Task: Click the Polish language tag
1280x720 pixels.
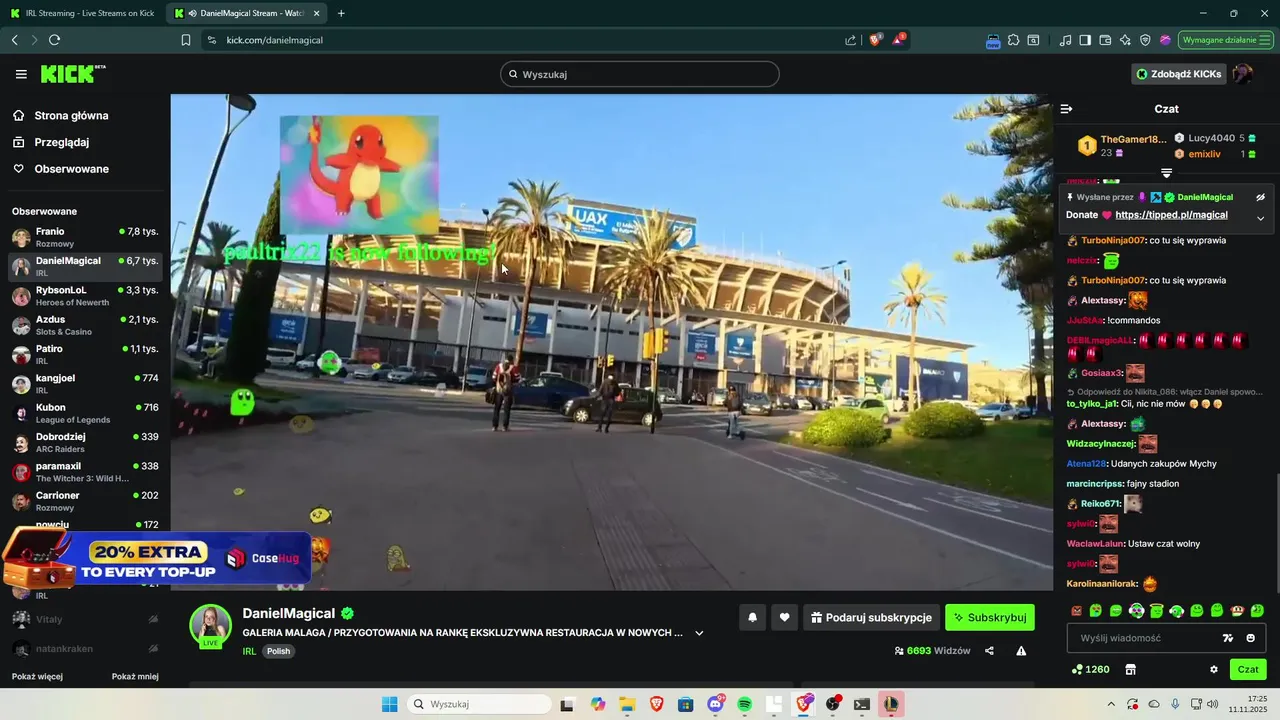Action: point(278,651)
